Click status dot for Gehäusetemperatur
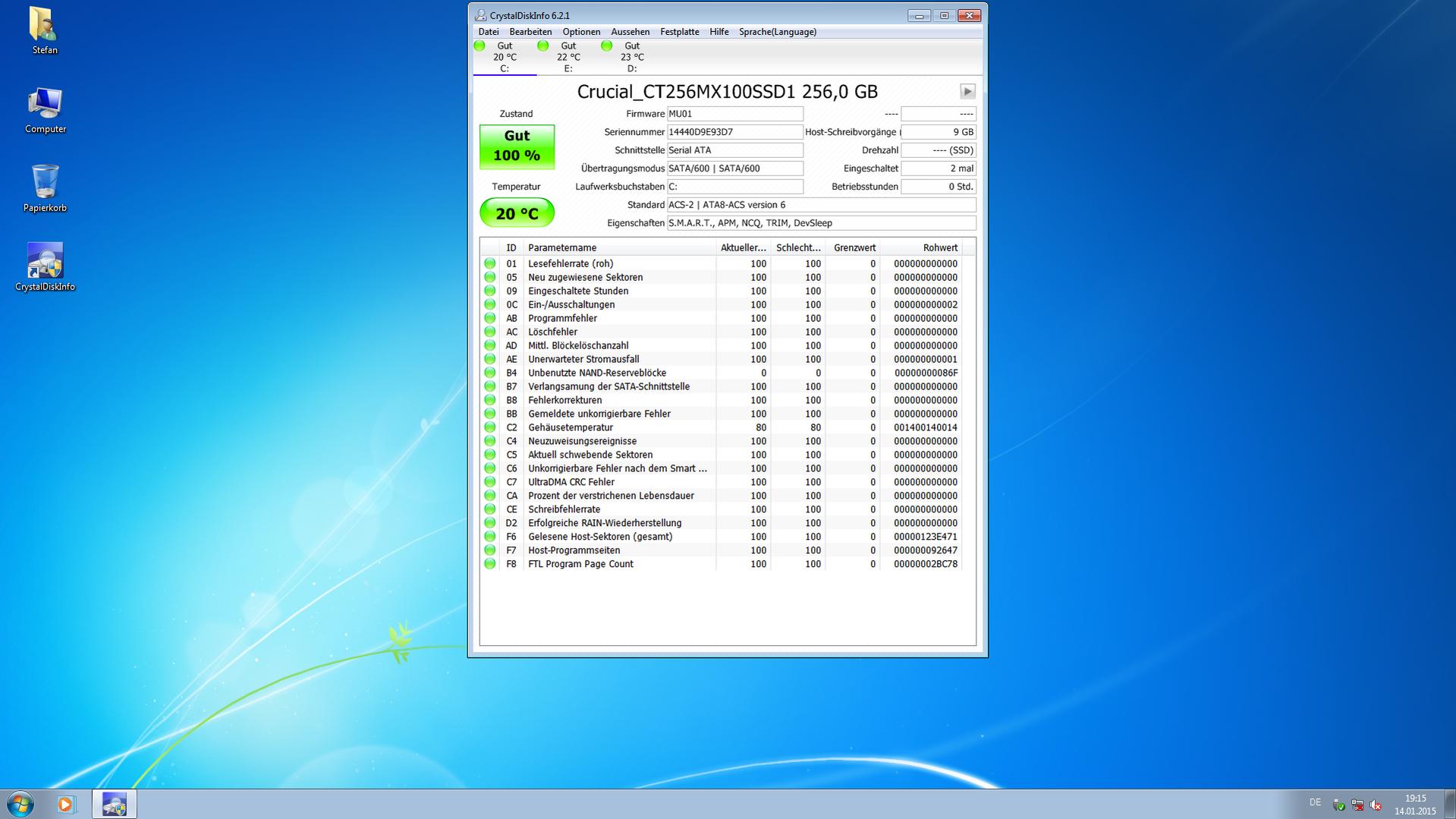The image size is (1456, 819). (490, 427)
